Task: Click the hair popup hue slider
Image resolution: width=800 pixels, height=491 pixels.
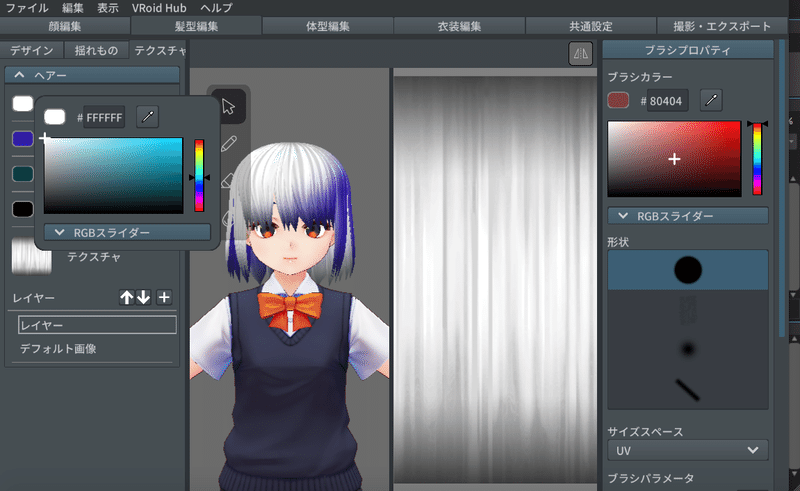Action: click(x=199, y=176)
